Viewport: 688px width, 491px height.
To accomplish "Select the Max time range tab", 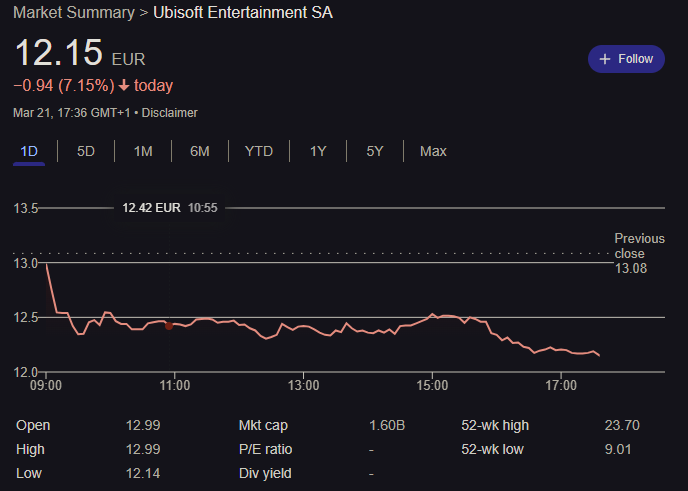I will click(433, 151).
